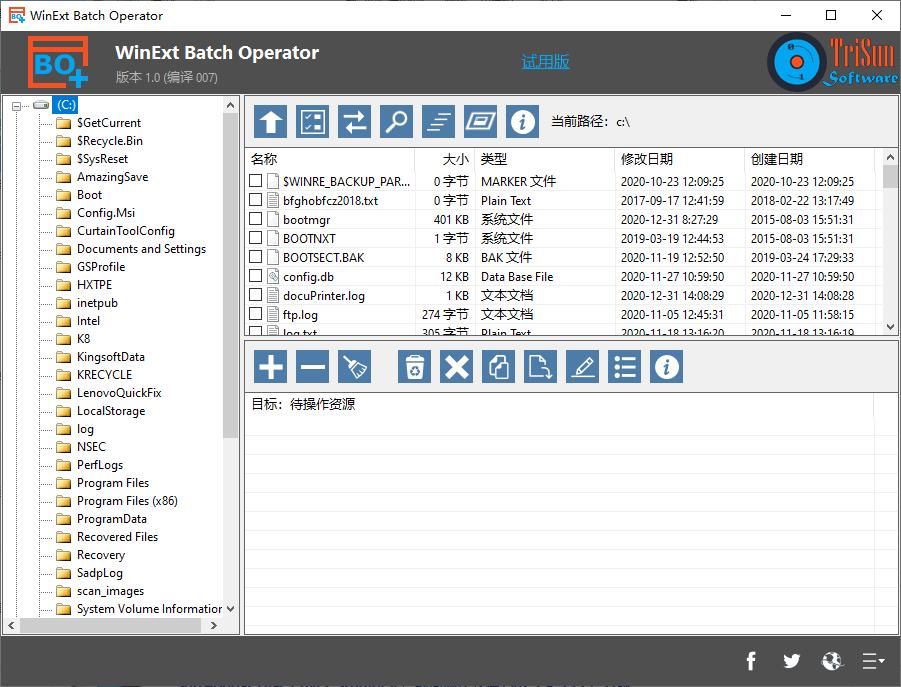Tick the bootmgr file checkbox
This screenshot has width=901, height=687.
256,218
